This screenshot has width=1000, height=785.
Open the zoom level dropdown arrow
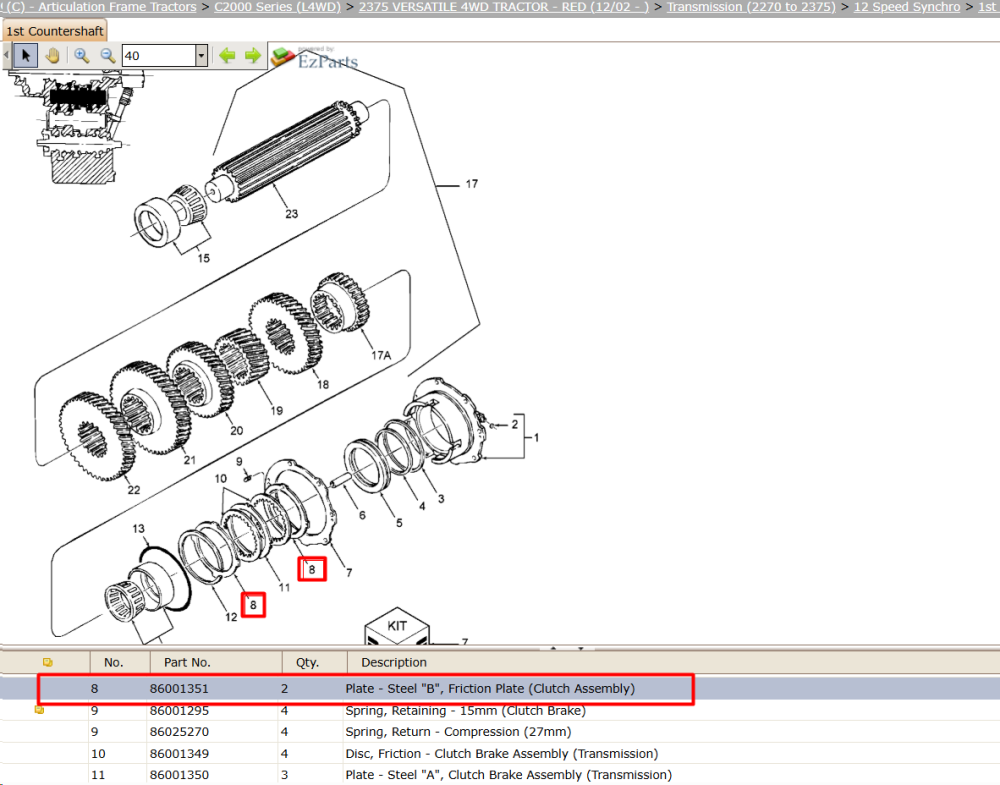point(202,55)
